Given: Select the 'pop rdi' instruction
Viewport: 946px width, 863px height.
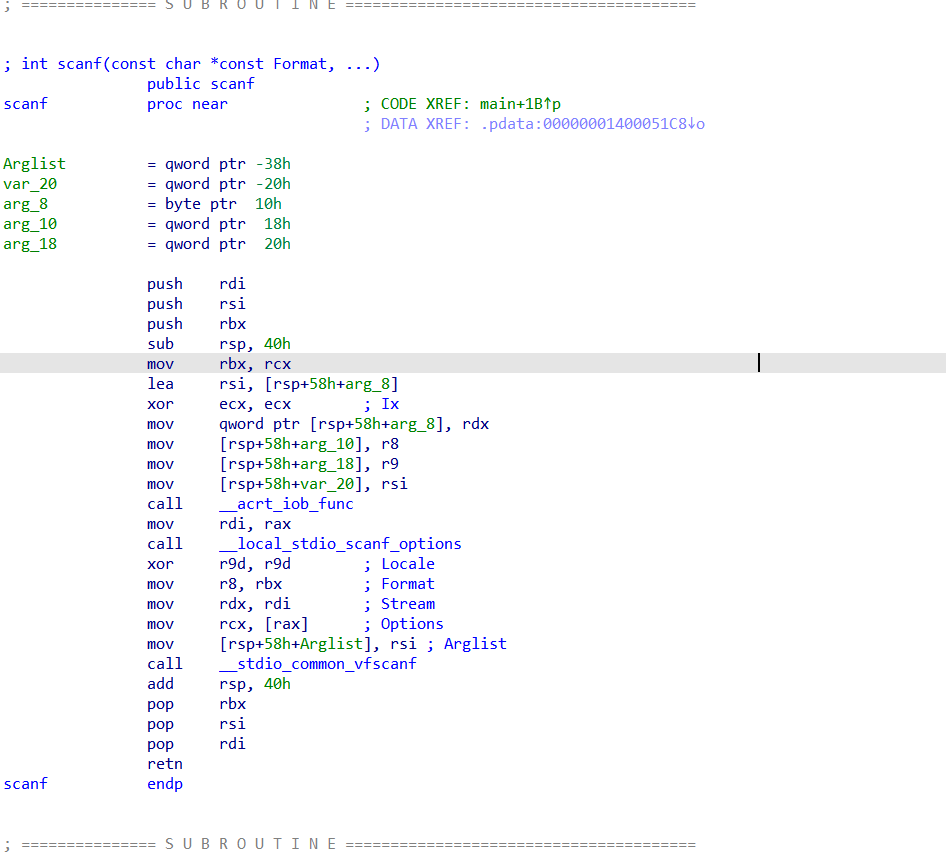Looking at the screenshot, I should [x=196, y=744].
